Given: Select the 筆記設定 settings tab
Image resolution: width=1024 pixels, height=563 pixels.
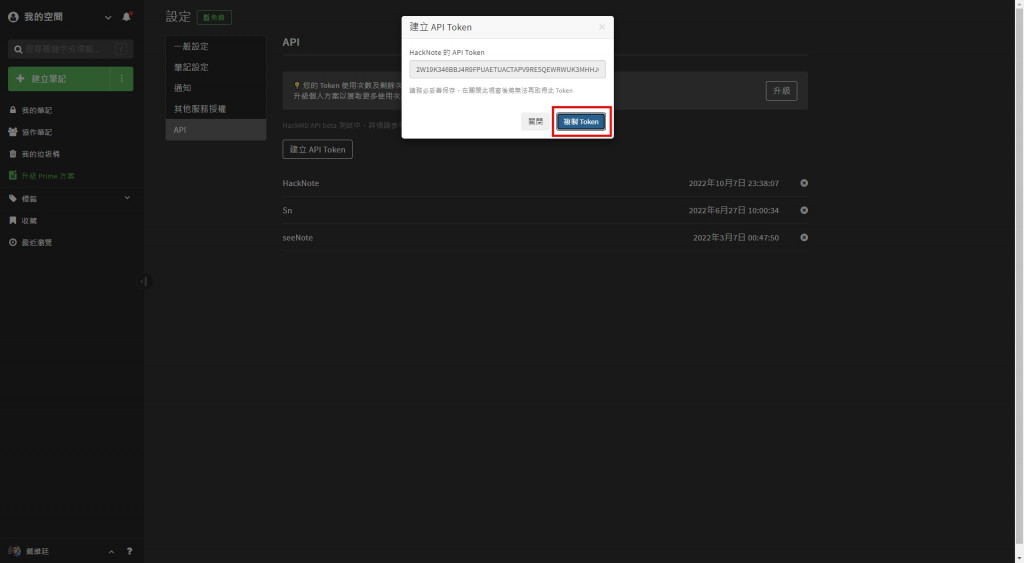Looking at the screenshot, I should 216,67.
